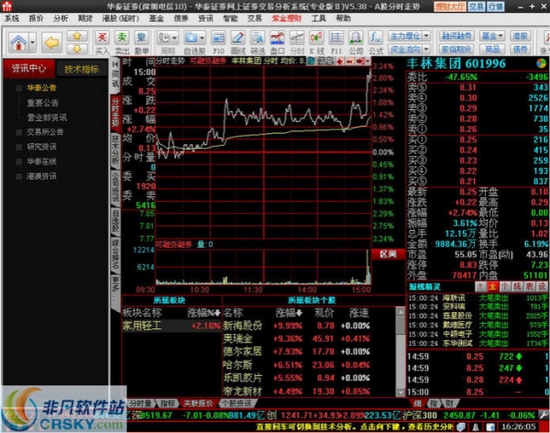Click the red minus icon above chart
This screenshot has width=550, height=433.
(350, 61)
